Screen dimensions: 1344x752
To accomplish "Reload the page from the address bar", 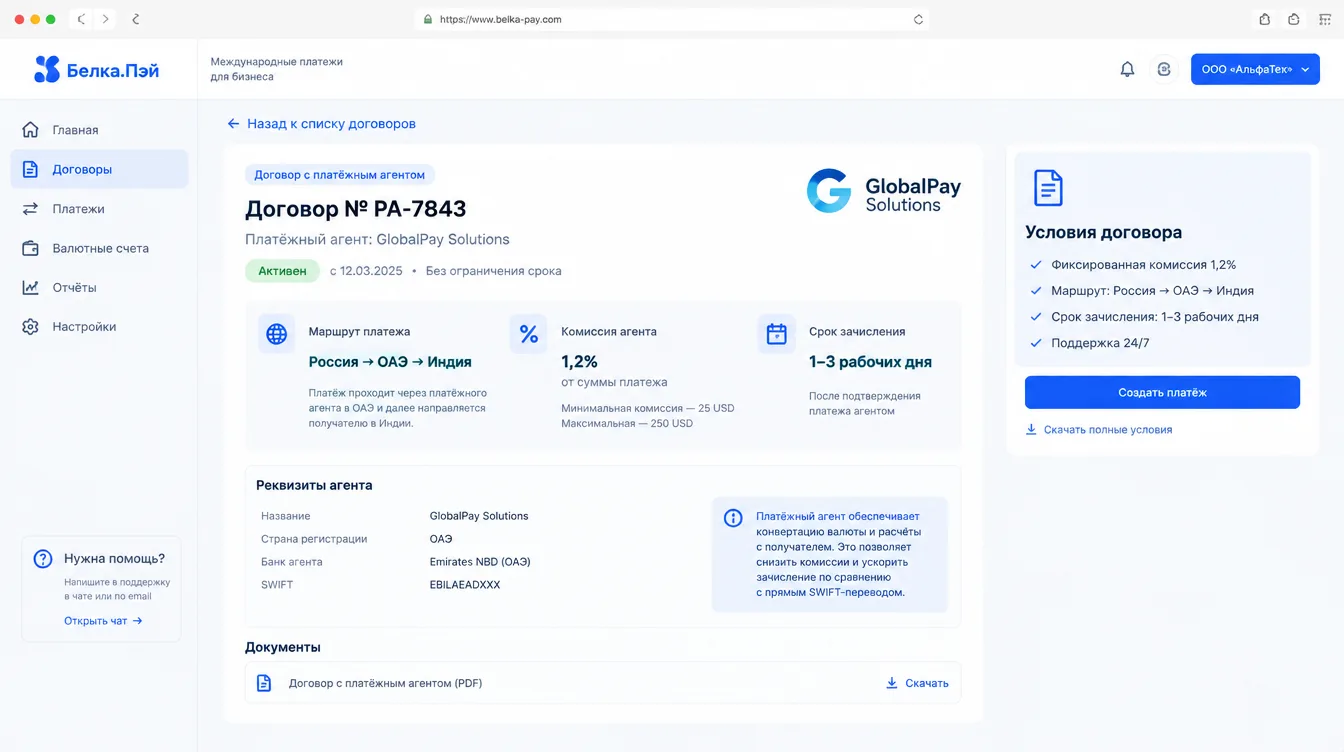I will (918, 19).
